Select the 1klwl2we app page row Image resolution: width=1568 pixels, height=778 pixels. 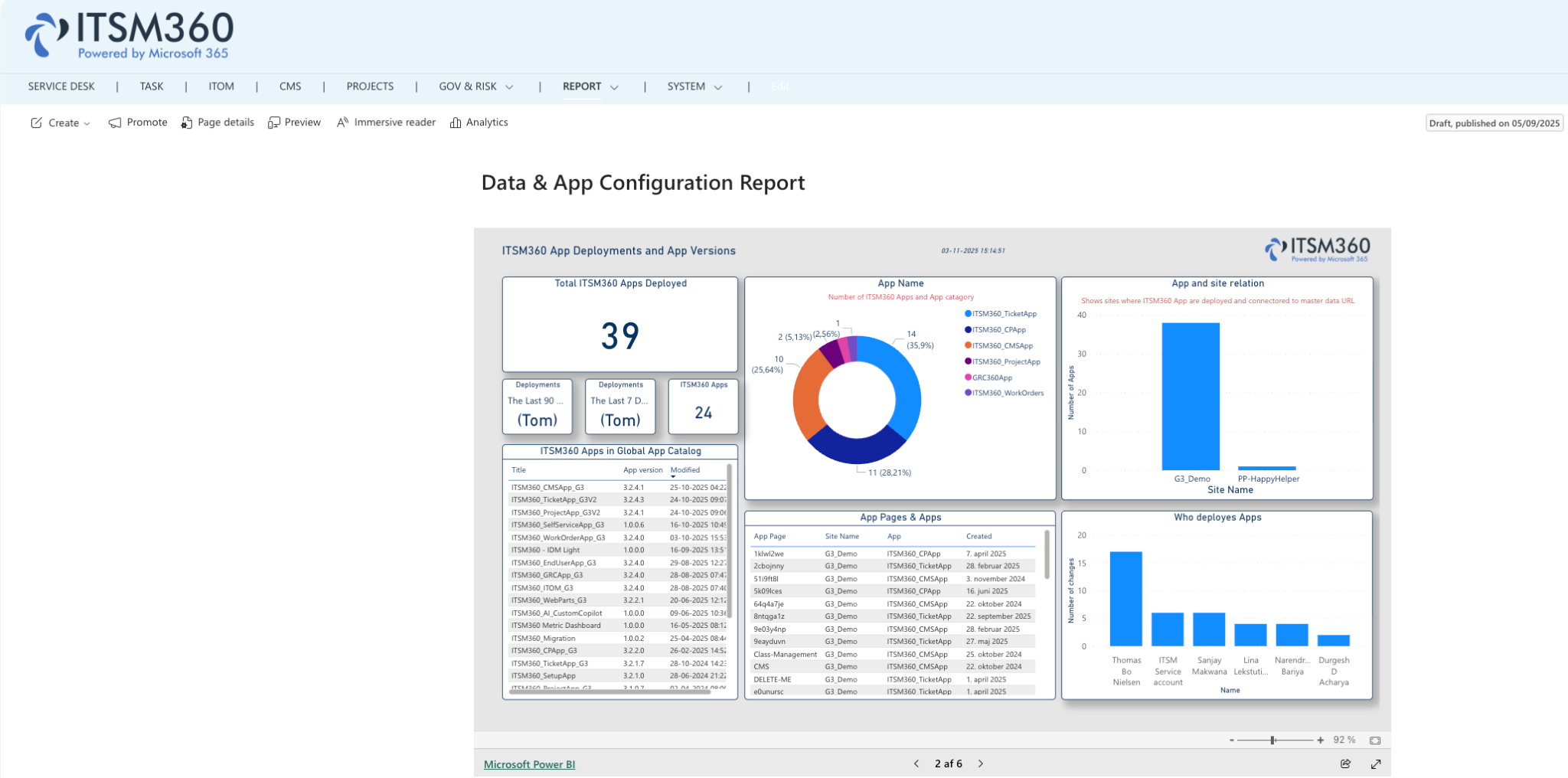click(x=894, y=554)
